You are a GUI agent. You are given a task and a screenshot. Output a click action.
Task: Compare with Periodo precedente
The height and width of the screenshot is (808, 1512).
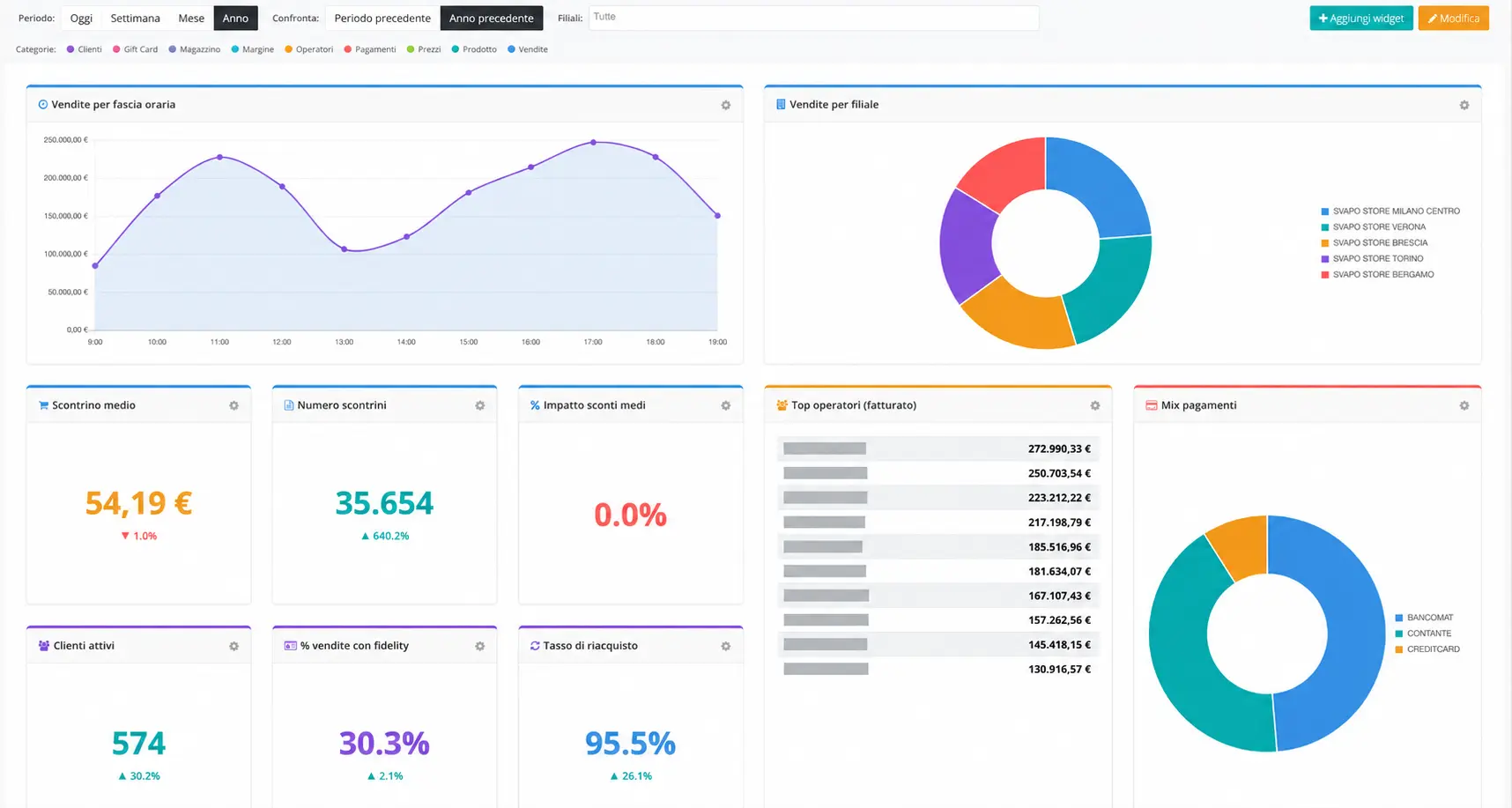382,18
